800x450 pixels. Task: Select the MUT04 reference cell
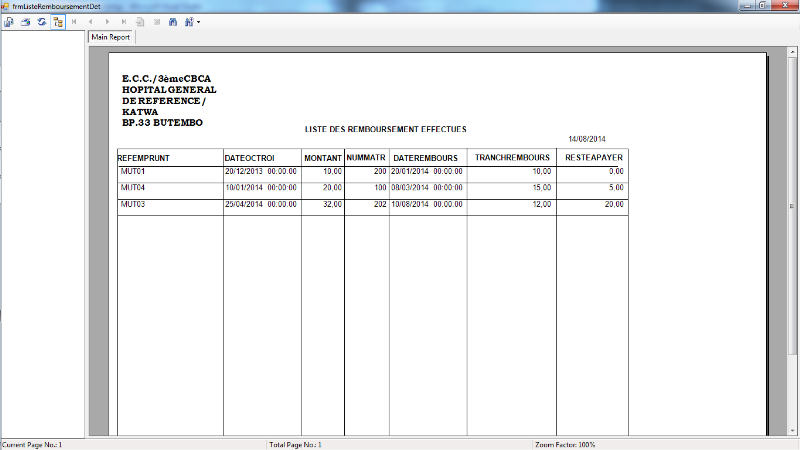(133, 188)
